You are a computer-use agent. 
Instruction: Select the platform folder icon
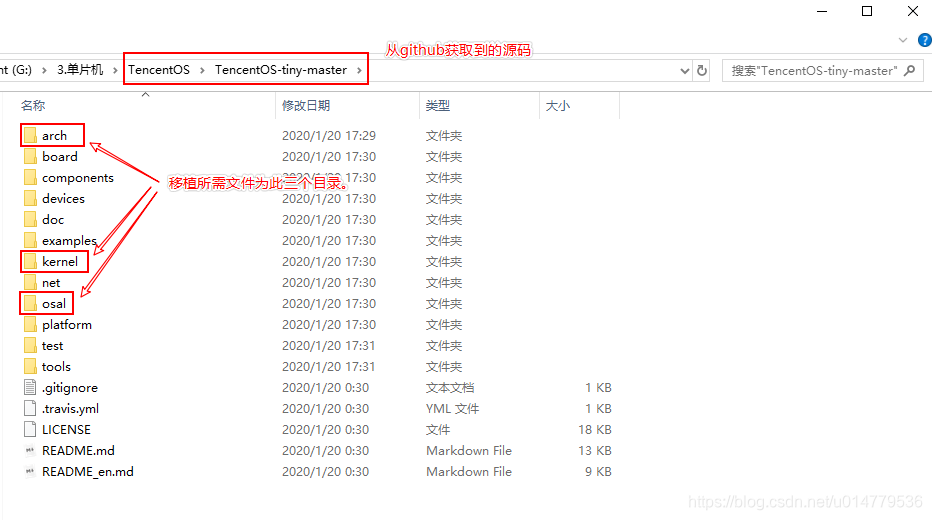[30, 324]
